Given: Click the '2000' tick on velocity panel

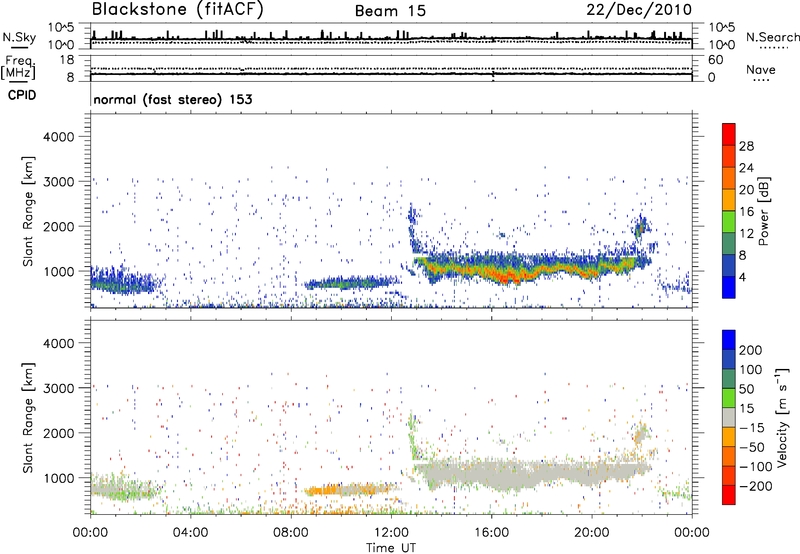Looking at the screenshot, I should coord(58,433).
